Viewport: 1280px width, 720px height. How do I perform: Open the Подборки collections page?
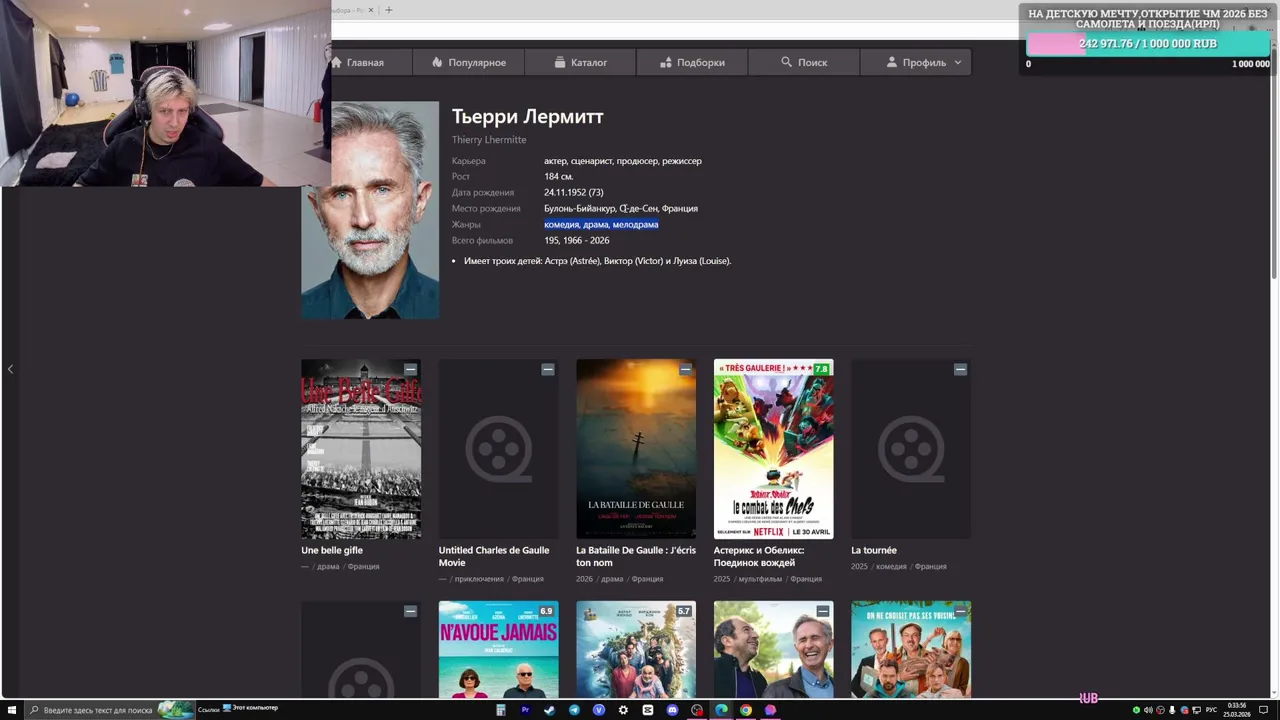tap(693, 62)
